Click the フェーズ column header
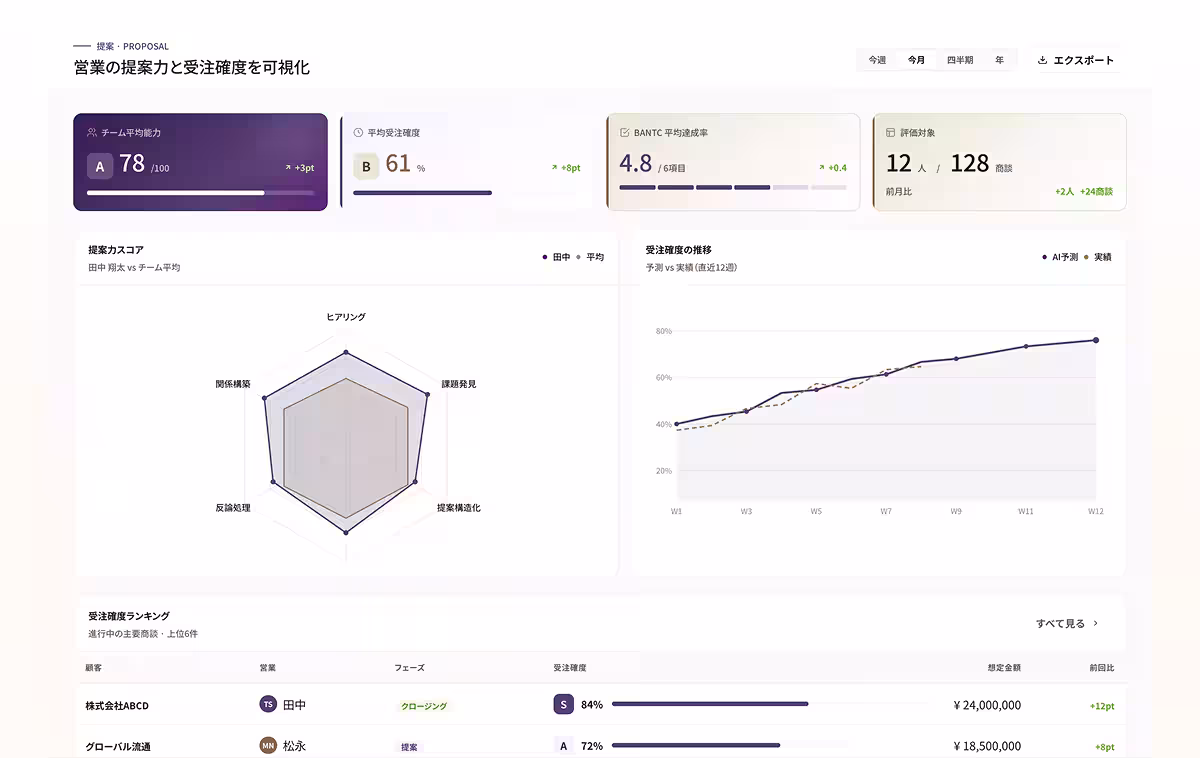 pyautogui.click(x=408, y=667)
